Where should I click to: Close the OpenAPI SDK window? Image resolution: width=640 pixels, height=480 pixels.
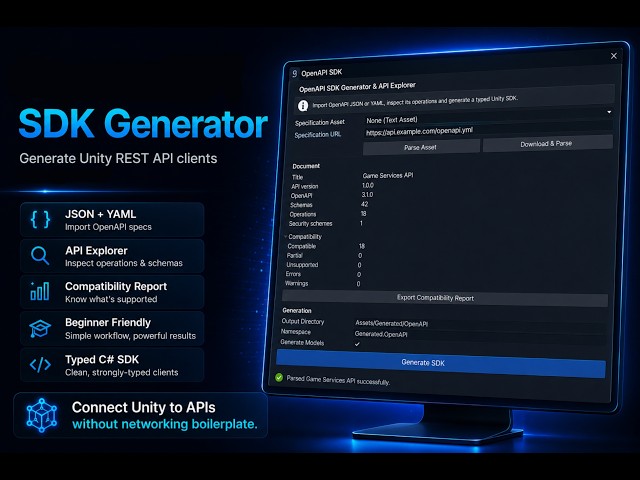[x=613, y=56]
